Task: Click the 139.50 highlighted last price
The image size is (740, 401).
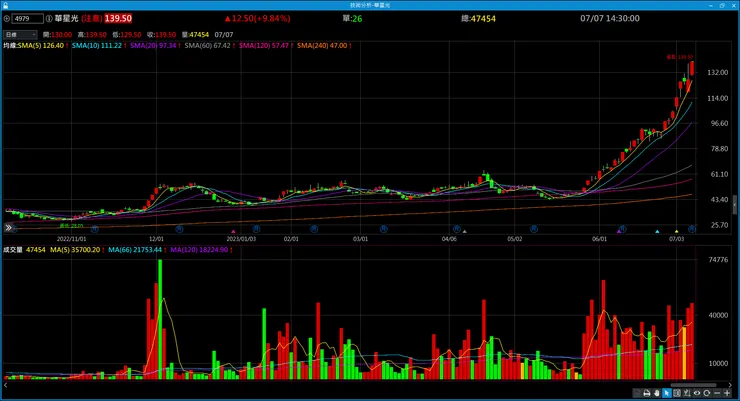Action: (x=118, y=18)
